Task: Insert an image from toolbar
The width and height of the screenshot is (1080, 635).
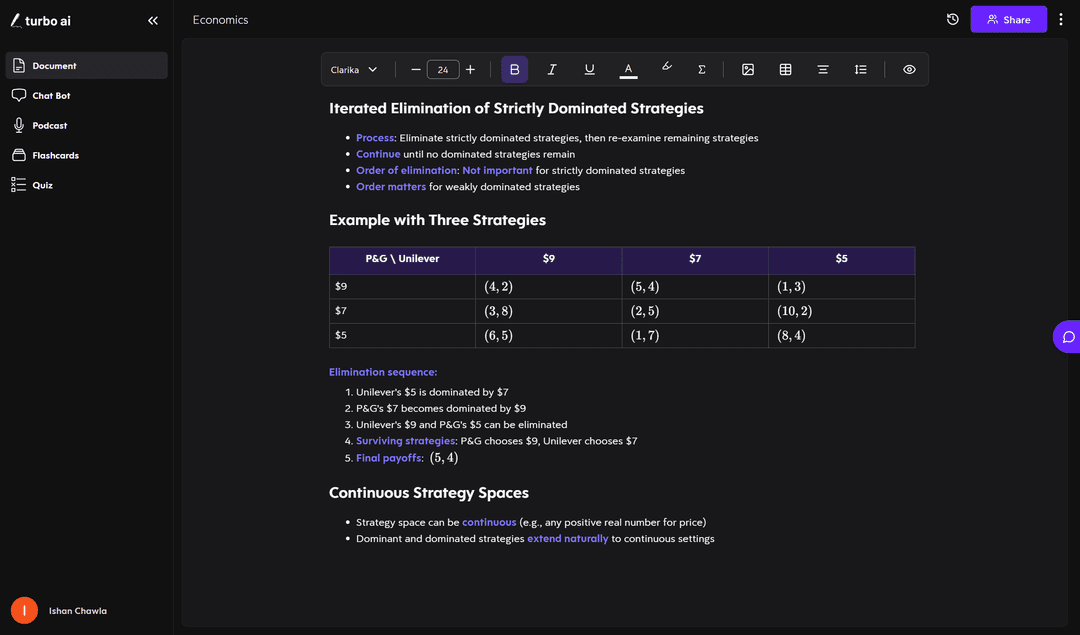Action: [x=748, y=70]
